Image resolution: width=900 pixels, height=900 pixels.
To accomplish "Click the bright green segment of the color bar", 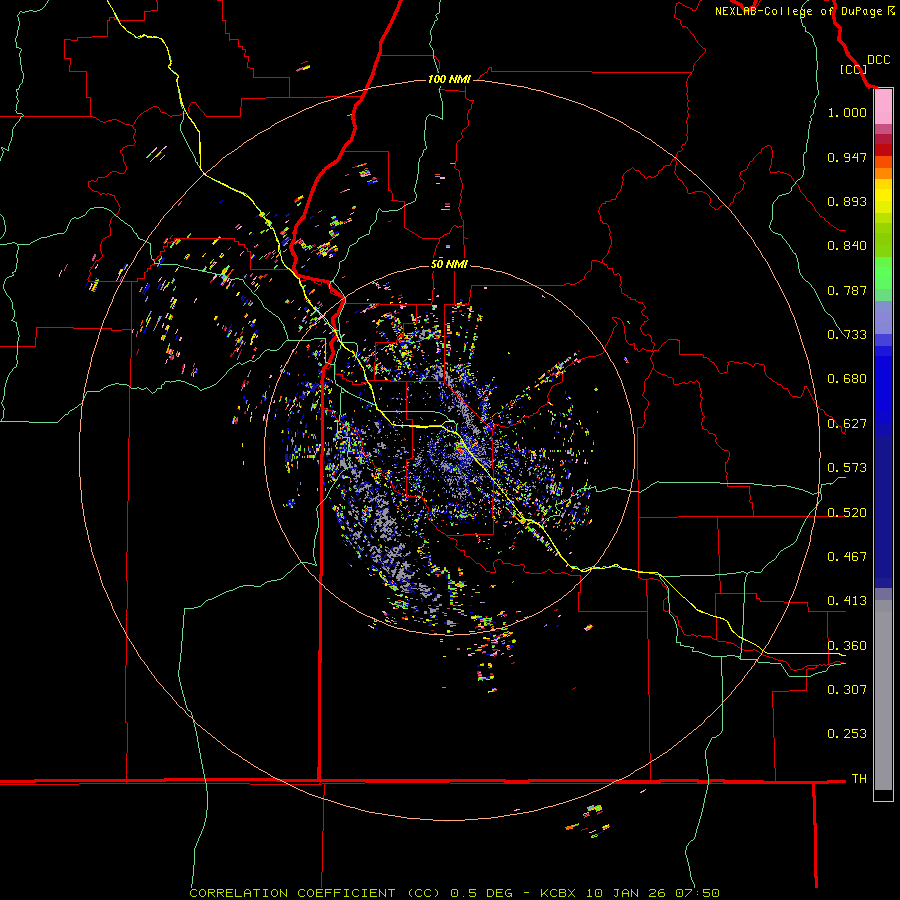I will tap(883, 273).
